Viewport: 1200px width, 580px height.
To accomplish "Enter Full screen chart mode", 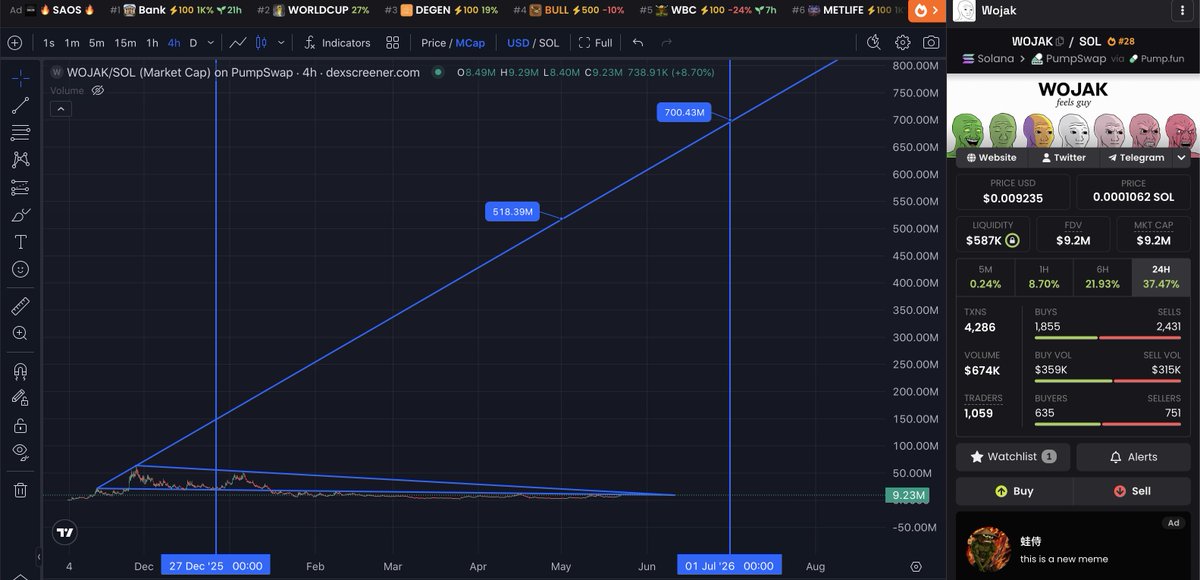I will coord(596,43).
